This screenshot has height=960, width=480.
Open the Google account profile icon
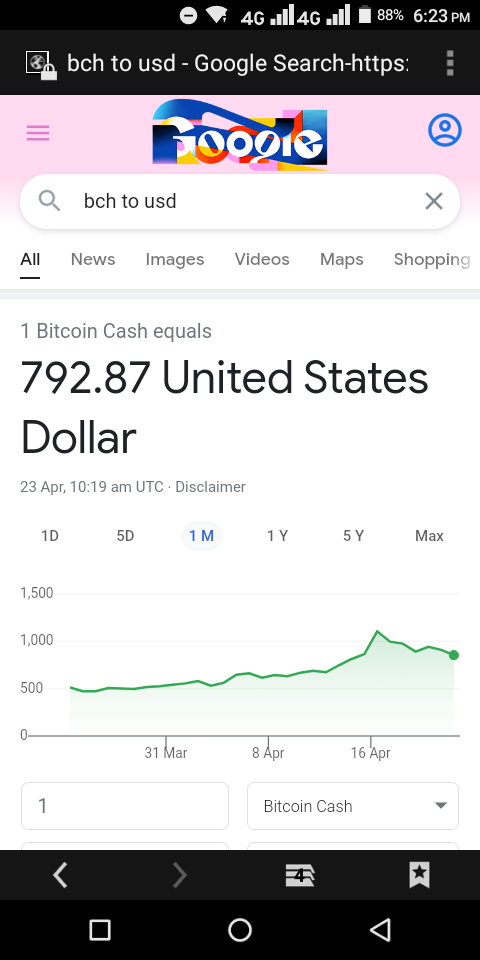[x=444, y=130]
